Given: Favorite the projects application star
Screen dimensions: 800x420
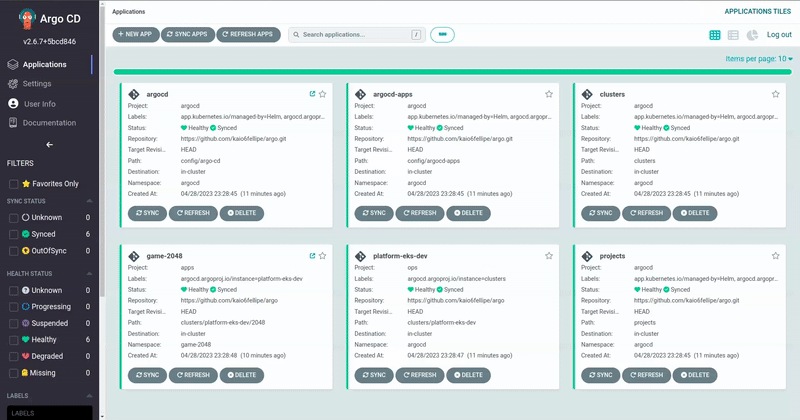Looking at the screenshot, I should pos(776,256).
